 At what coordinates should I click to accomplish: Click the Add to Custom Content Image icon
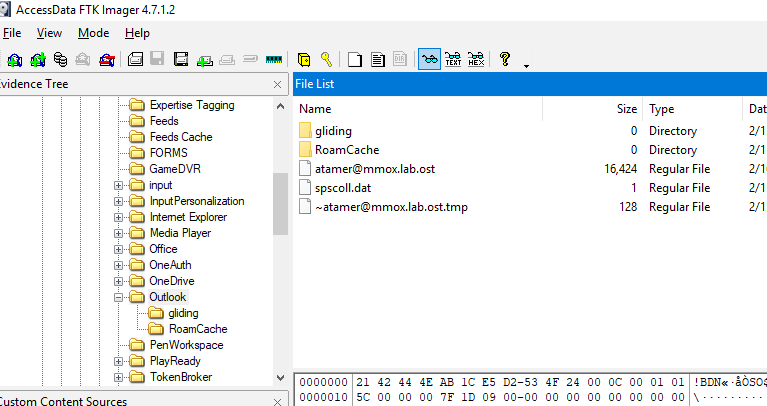(204, 60)
